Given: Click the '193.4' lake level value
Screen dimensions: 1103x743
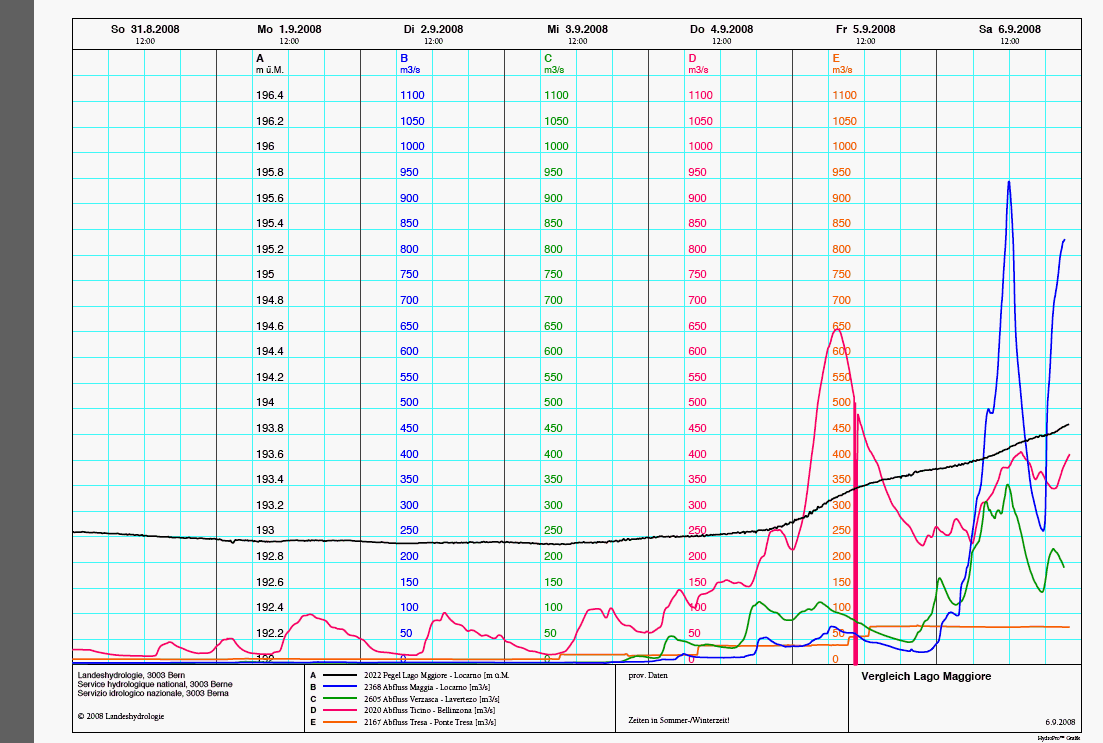Looking at the screenshot, I should [270, 479].
